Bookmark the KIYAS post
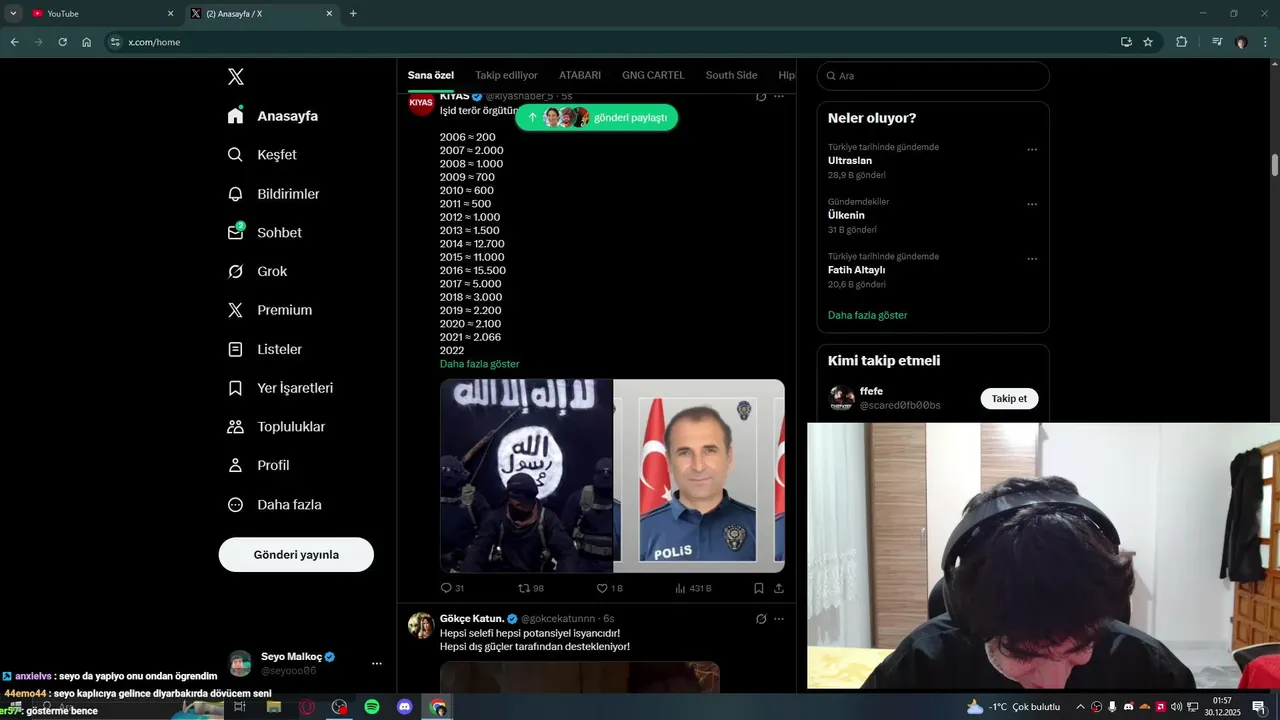Screen dimensions: 1280x720 pos(759,588)
